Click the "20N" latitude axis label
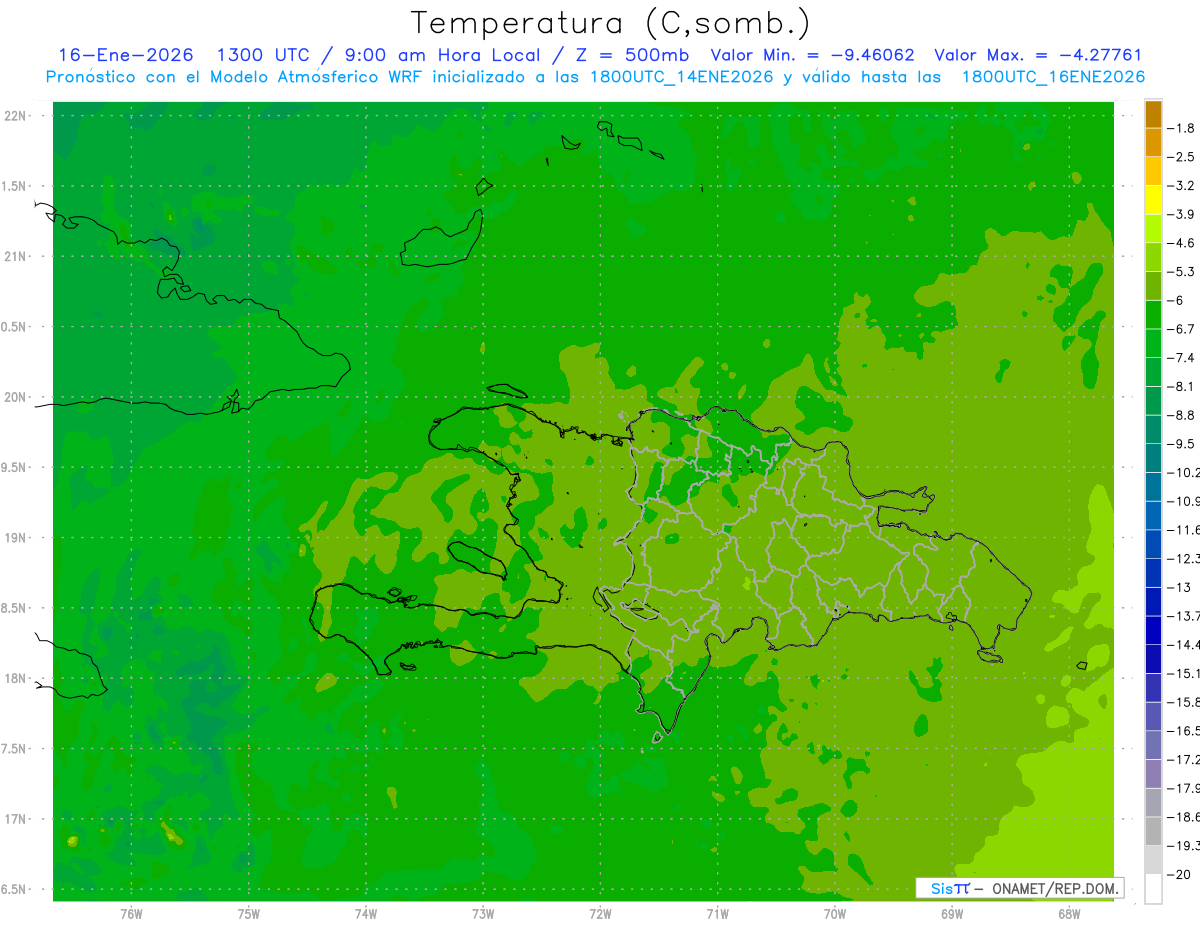The image size is (1200, 927). click(x=17, y=397)
